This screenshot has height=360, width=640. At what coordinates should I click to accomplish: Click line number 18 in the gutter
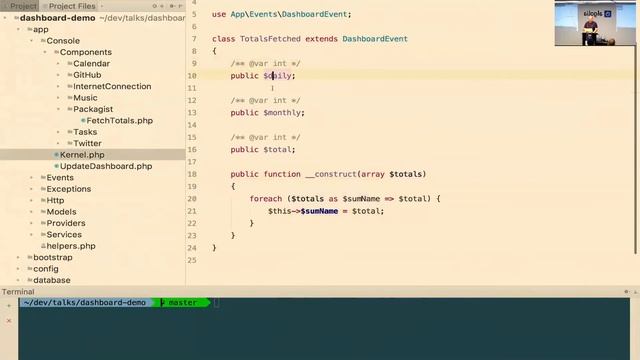tap(192, 174)
